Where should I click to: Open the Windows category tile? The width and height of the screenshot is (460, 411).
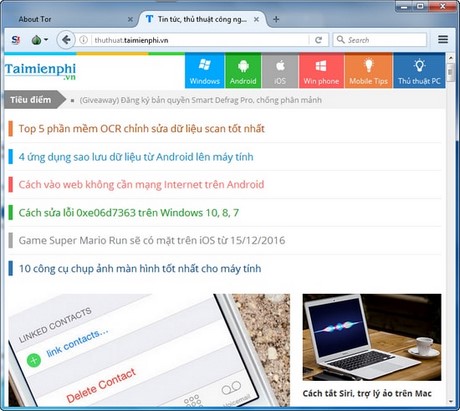(205, 71)
